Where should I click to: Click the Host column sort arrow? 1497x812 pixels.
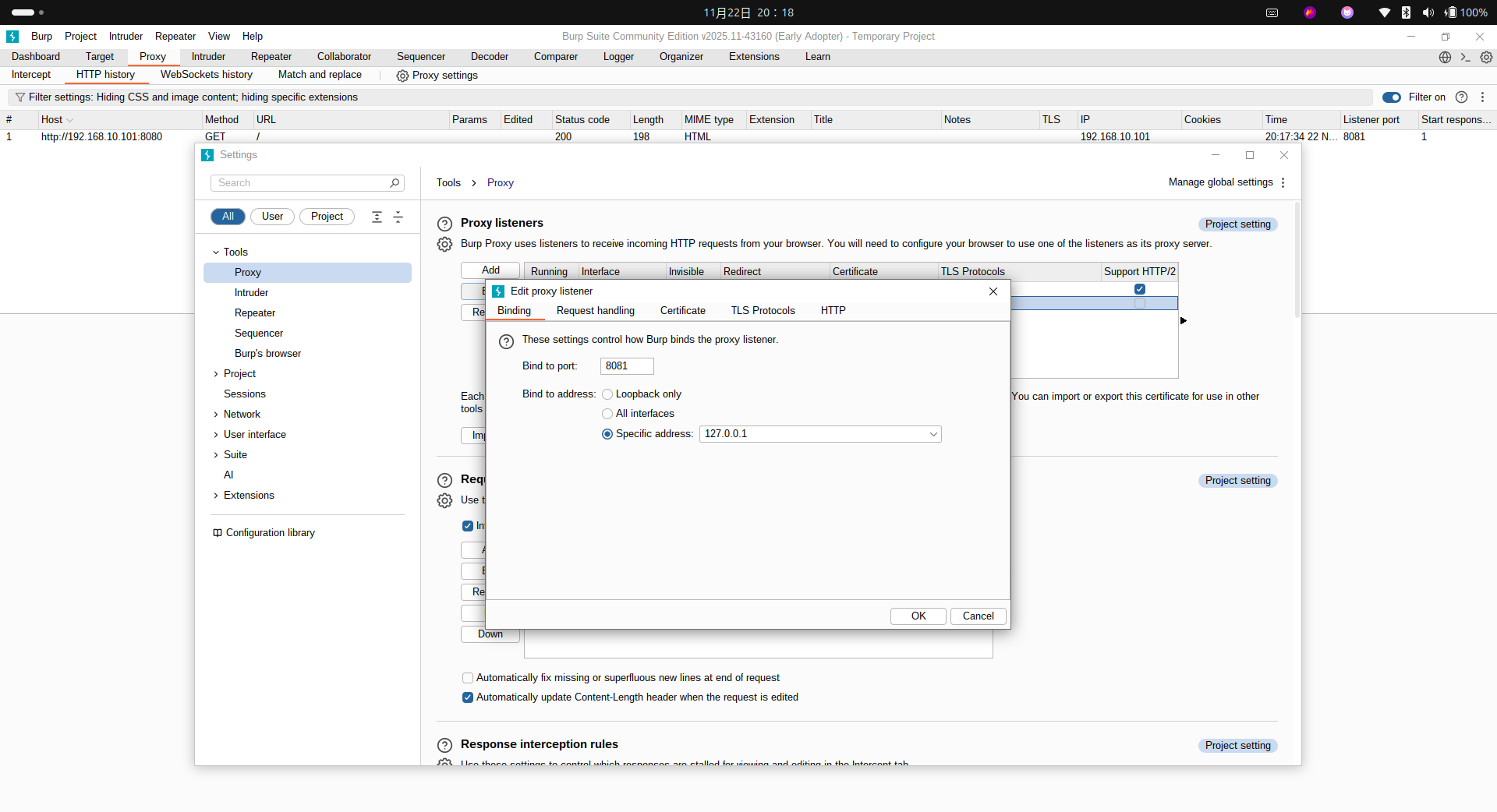(70, 120)
